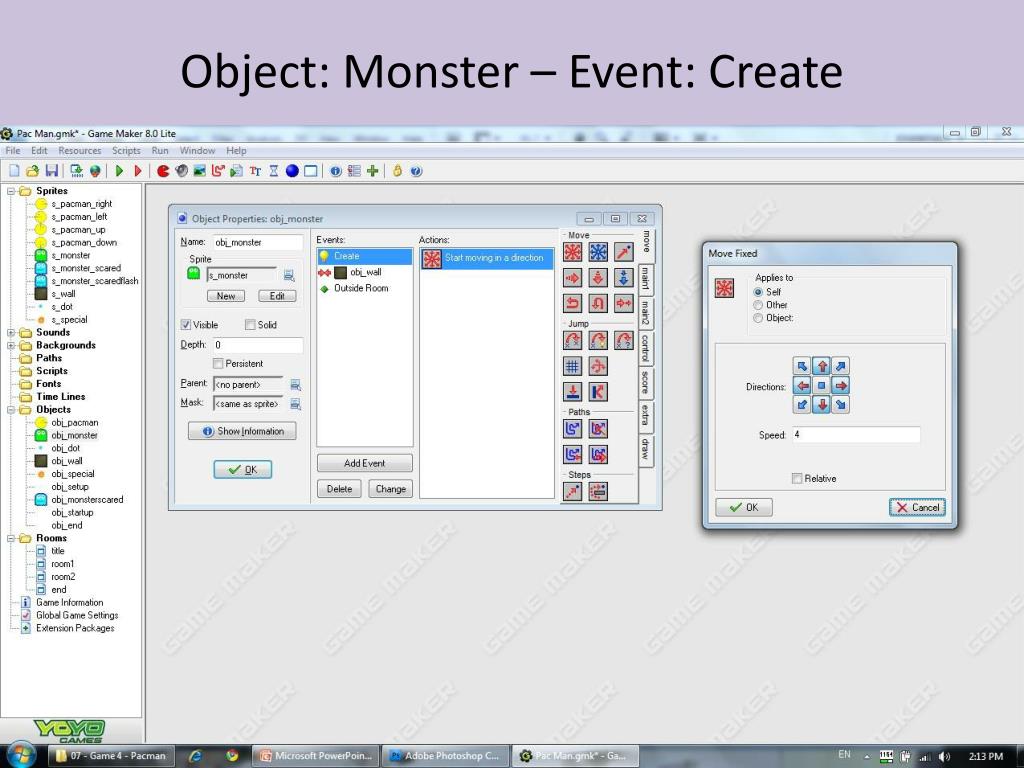
Task: Select the Jump to Start action icon
Action: click(x=598, y=340)
